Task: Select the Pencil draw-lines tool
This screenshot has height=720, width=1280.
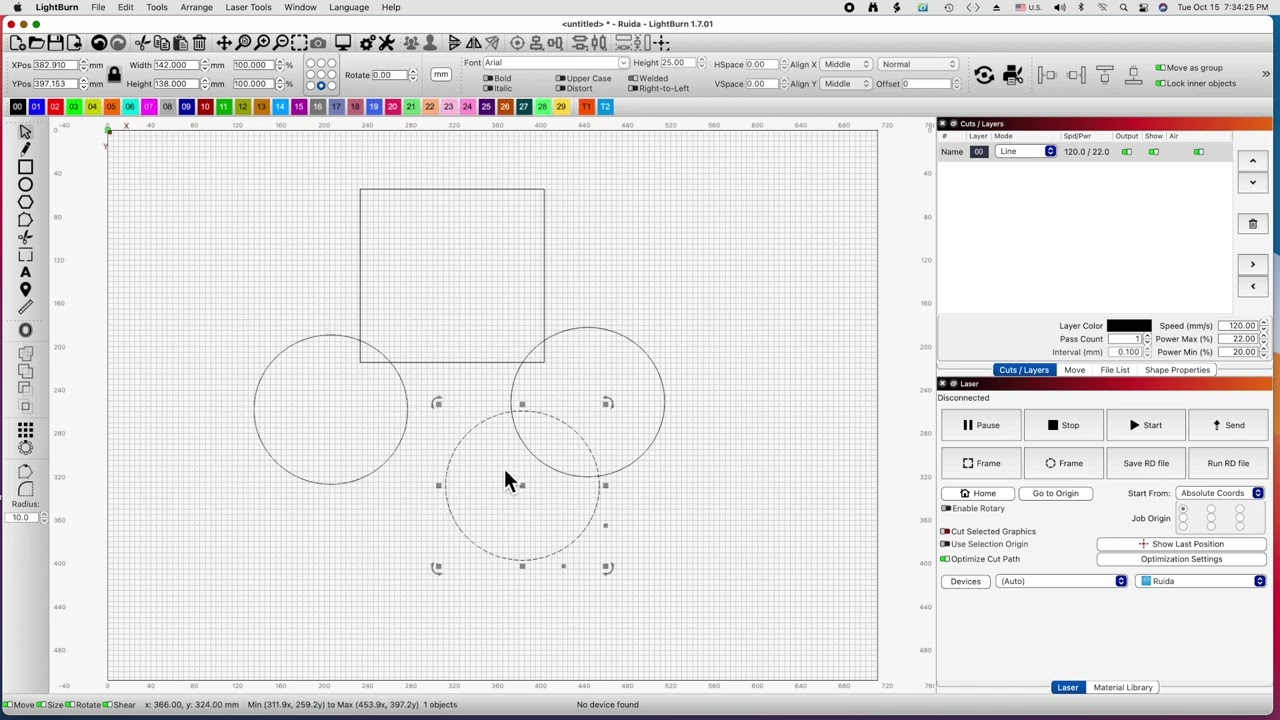Action: (x=25, y=149)
